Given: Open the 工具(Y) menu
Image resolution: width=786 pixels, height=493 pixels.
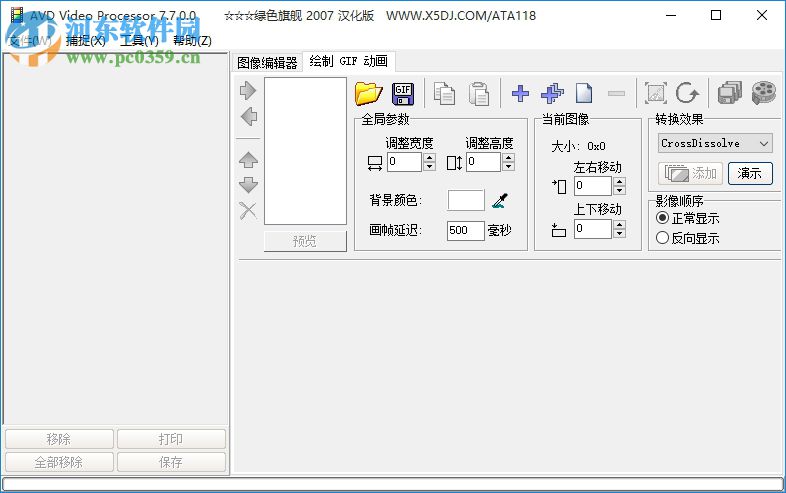Looking at the screenshot, I should point(139,41).
